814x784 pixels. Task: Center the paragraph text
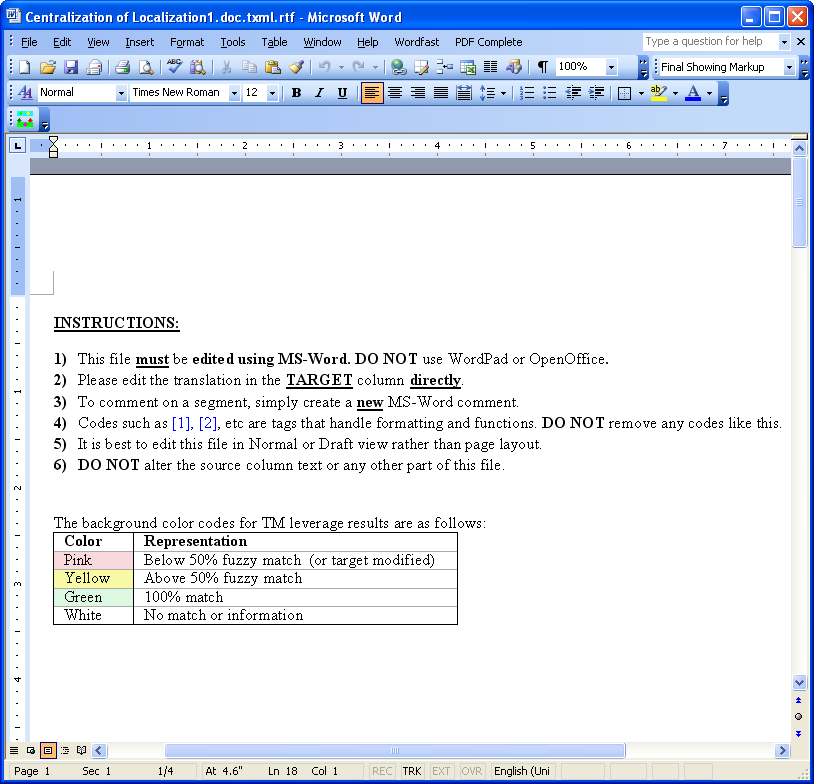coord(395,93)
